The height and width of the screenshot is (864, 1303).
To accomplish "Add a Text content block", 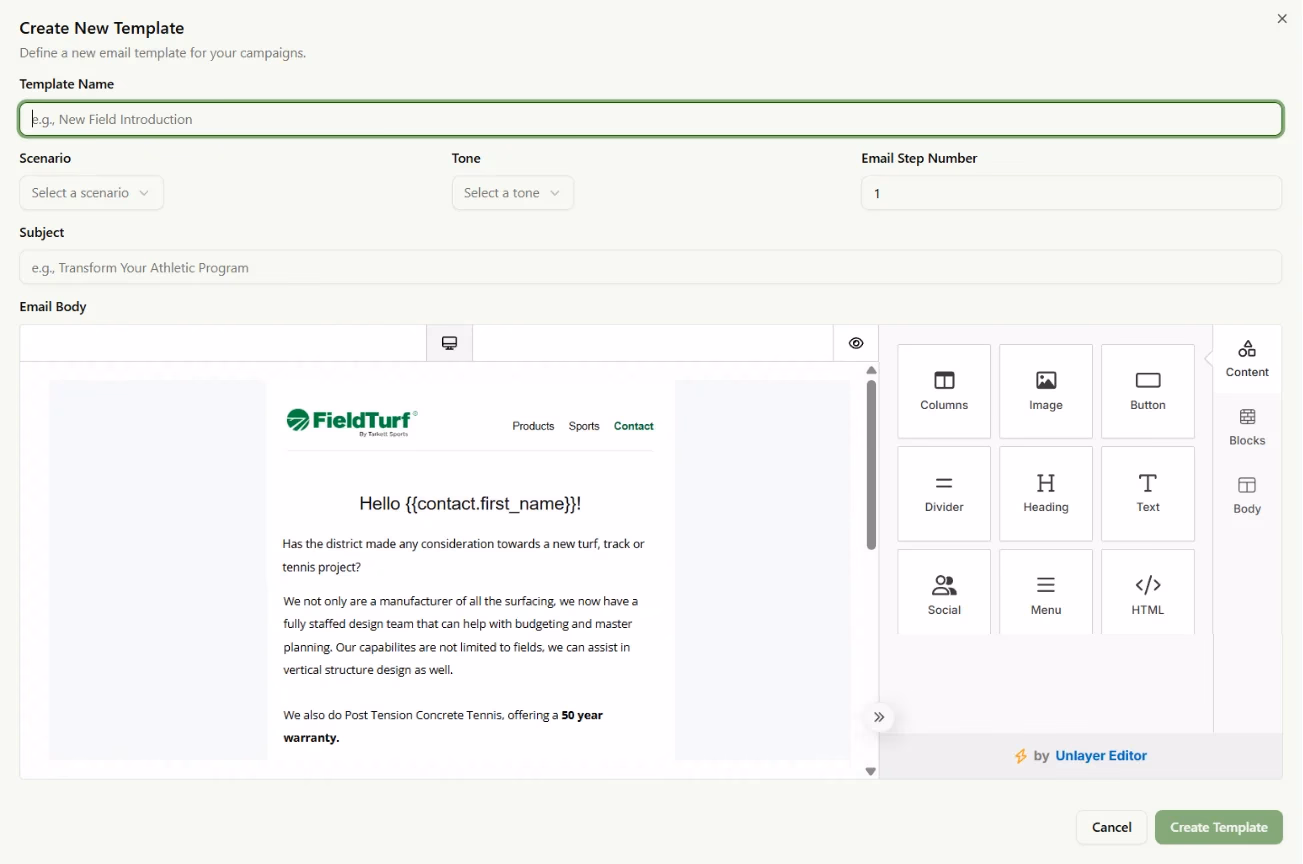I will point(1148,494).
